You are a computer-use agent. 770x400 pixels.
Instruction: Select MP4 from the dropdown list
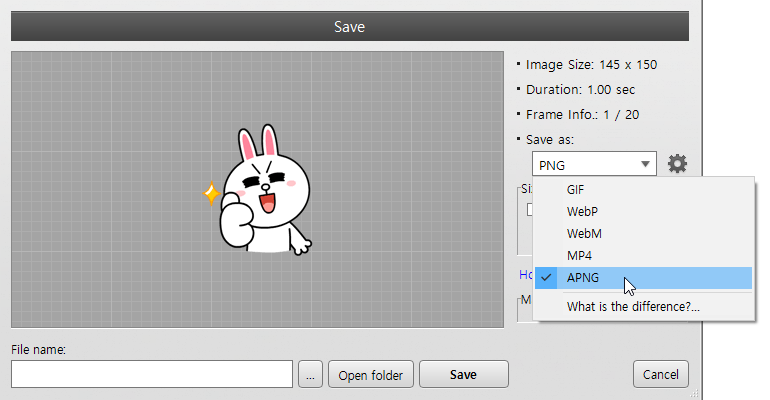tap(579, 256)
